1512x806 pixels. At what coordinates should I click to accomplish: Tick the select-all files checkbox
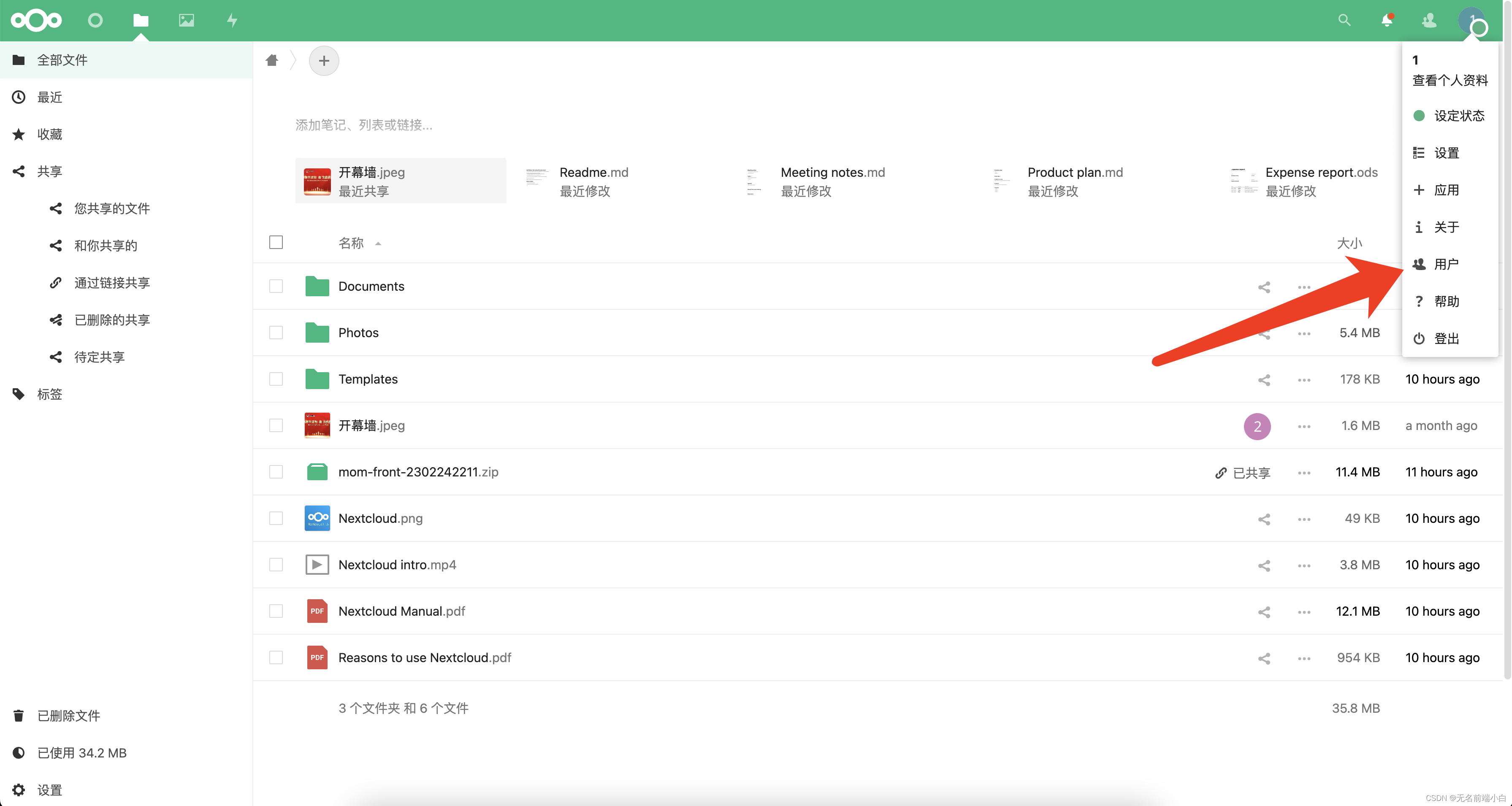tap(276, 242)
